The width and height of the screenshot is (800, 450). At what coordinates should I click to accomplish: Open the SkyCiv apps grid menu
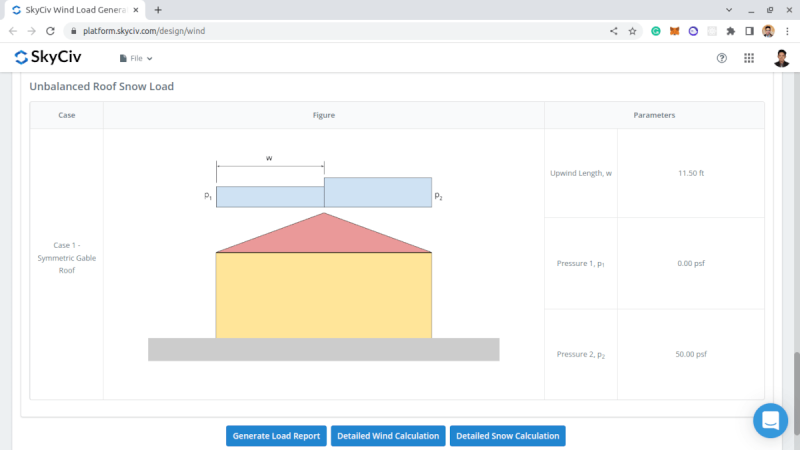pyautogui.click(x=749, y=58)
